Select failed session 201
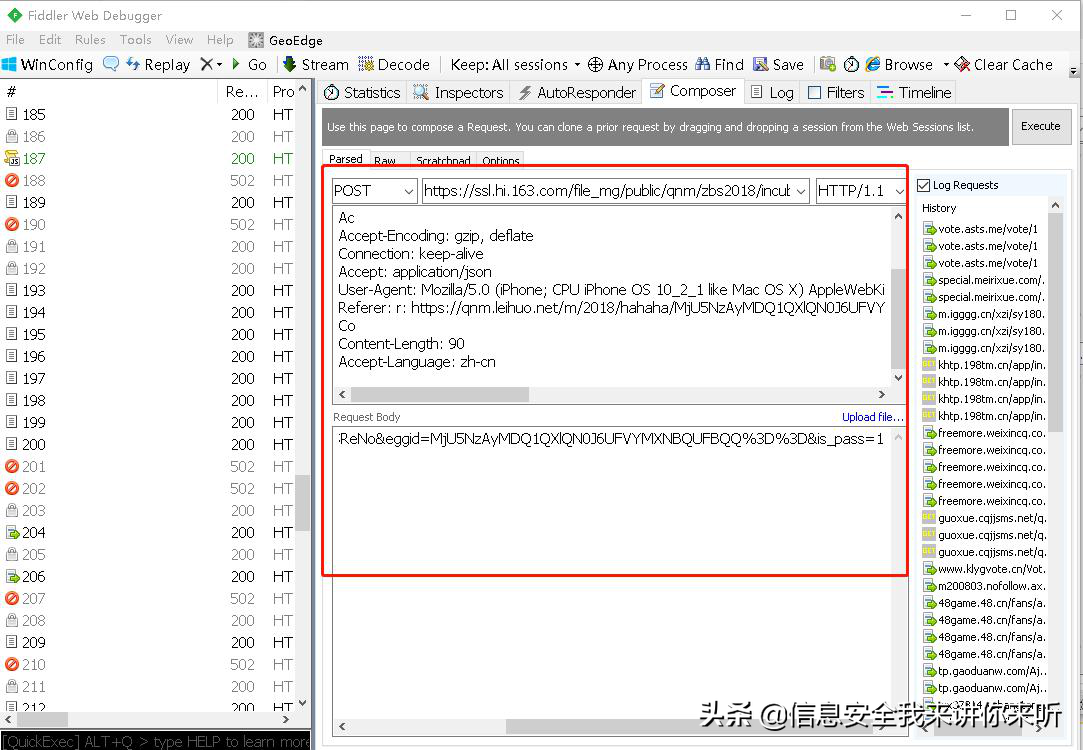Viewport: 1083px width, 750px height. (148, 466)
